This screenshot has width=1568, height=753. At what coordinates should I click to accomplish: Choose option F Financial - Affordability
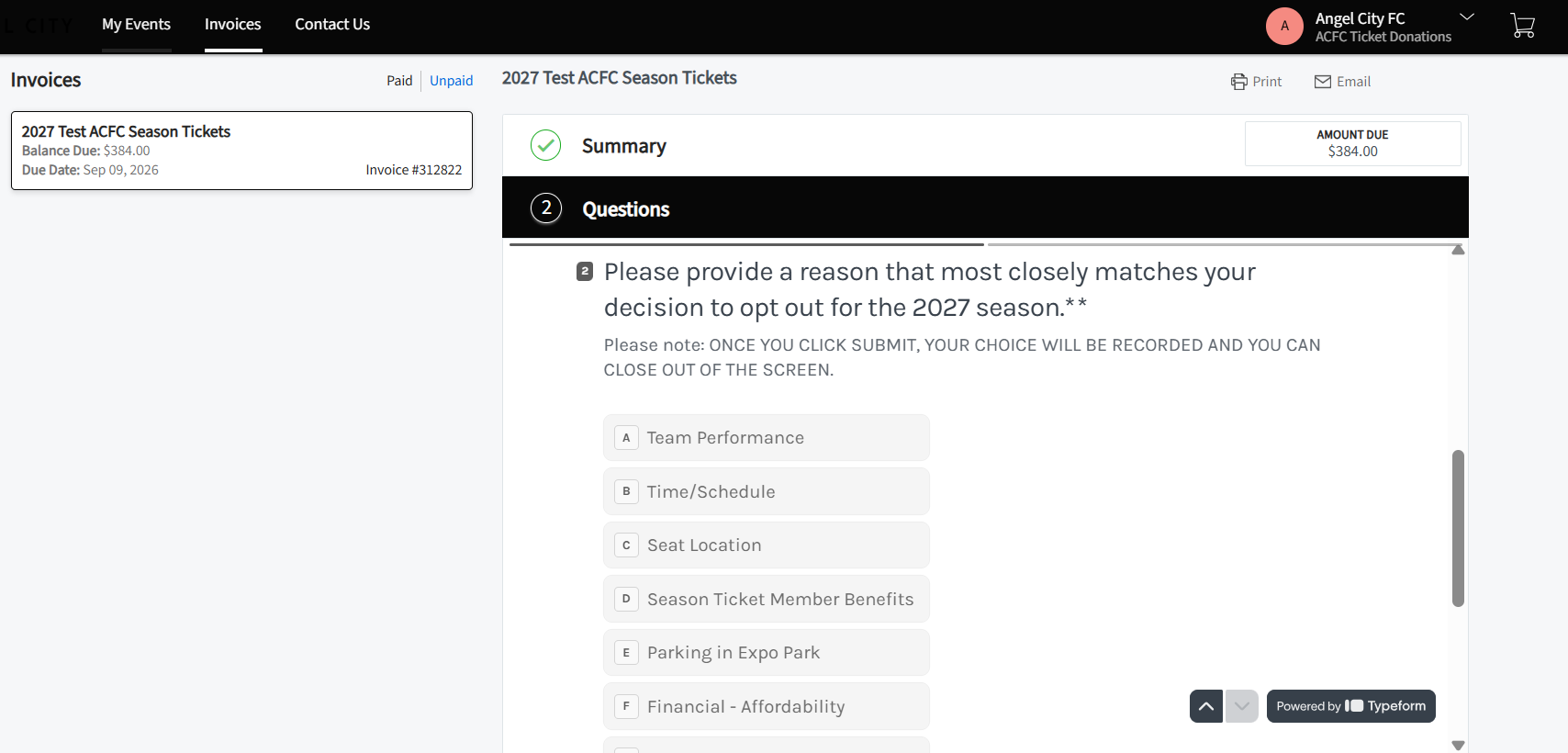pos(767,706)
